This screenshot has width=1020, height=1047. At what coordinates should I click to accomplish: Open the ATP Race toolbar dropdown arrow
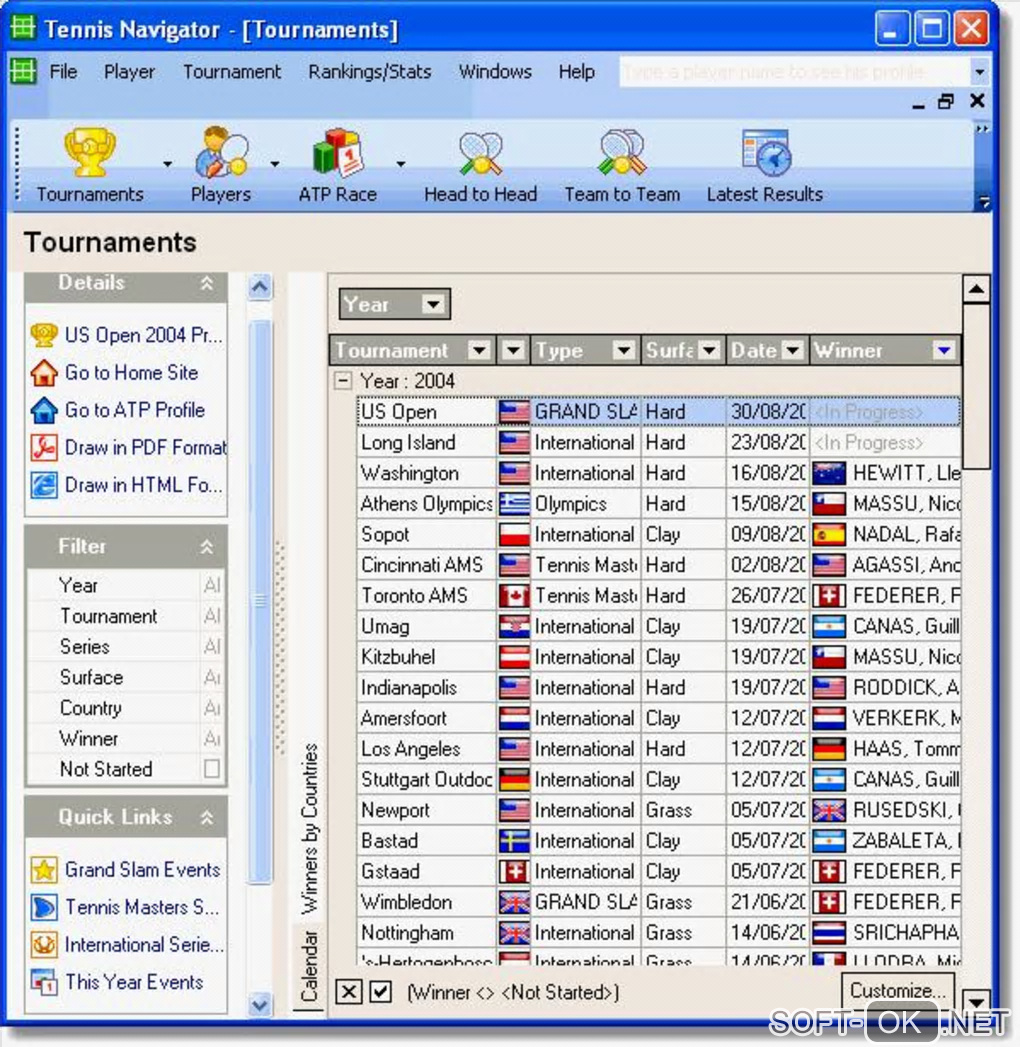(400, 164)
